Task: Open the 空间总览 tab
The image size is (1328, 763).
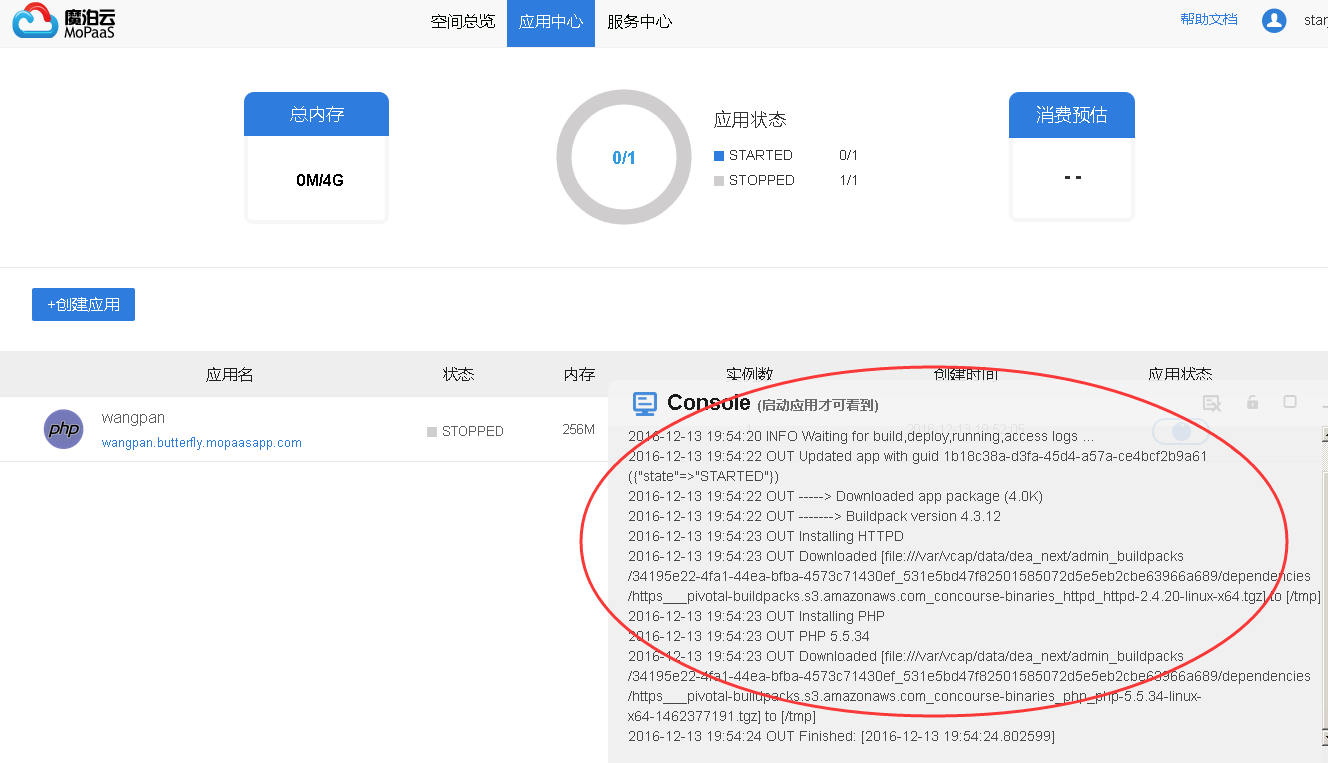Action: pos(462,22)
